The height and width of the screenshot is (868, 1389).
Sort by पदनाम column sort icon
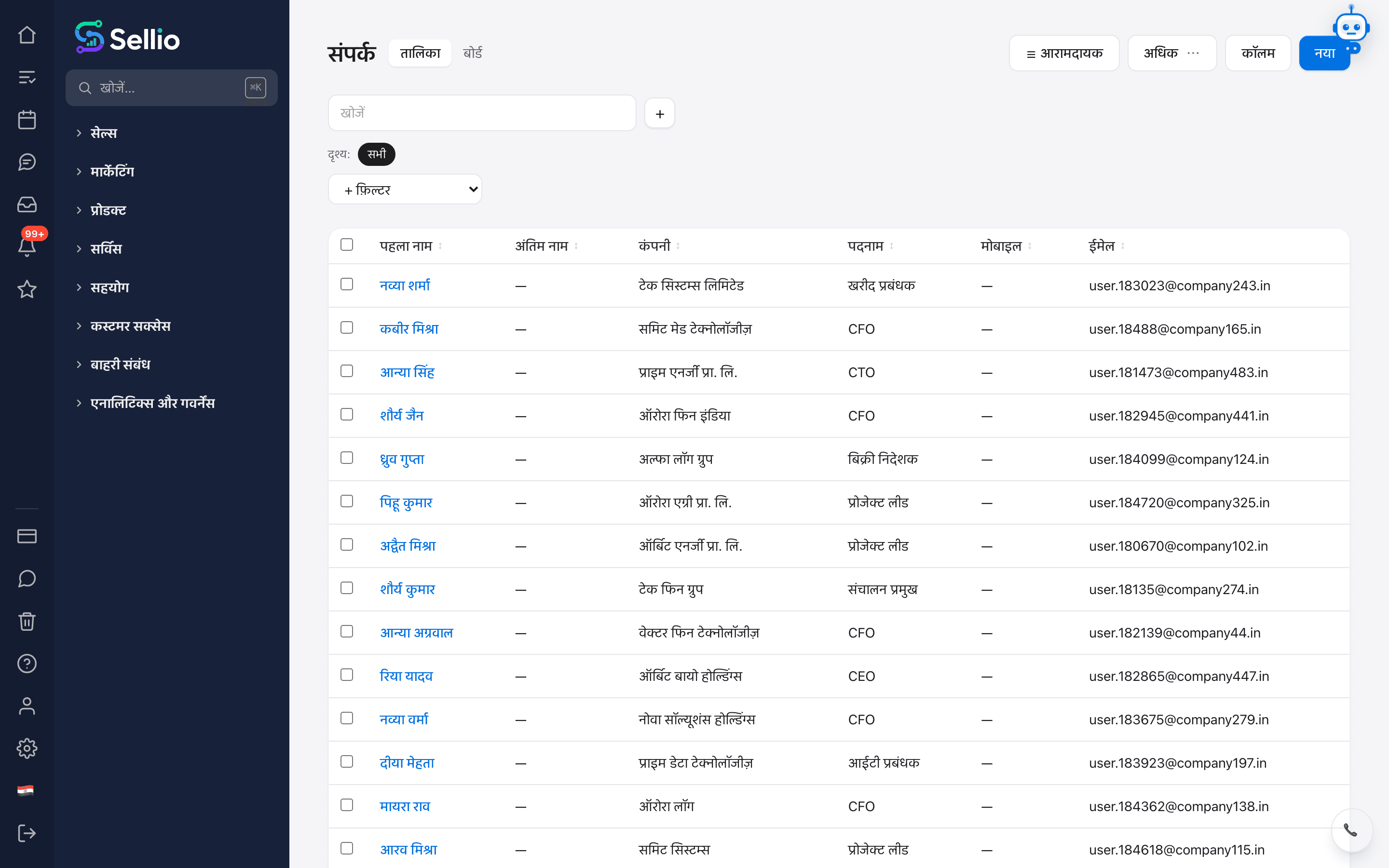(891, 246)
